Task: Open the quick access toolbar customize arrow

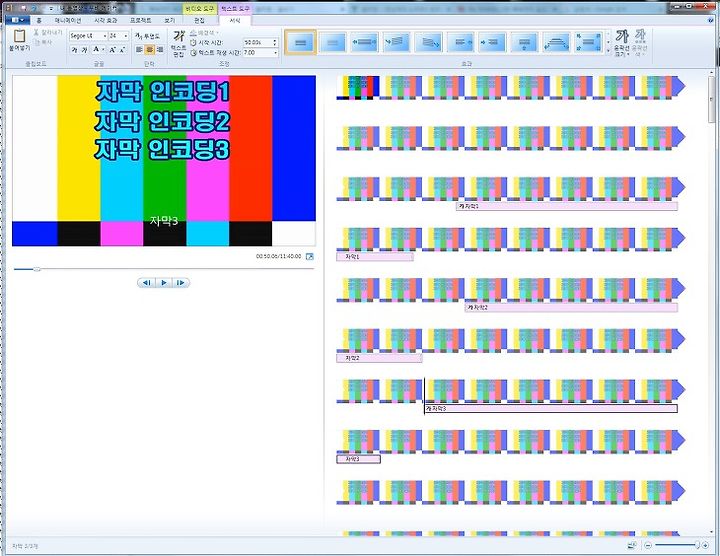Action: tap(51, 8)
